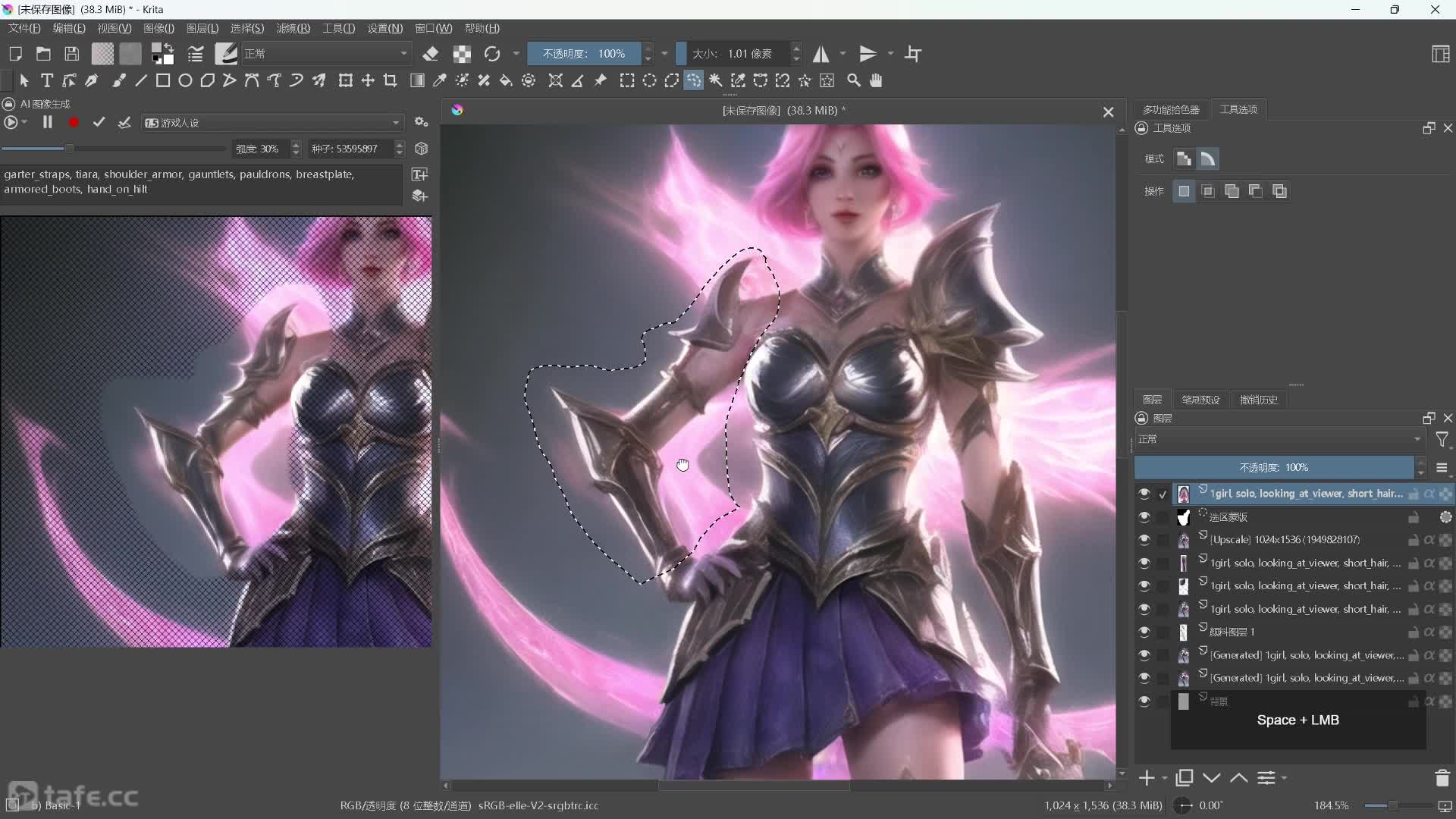Apply the AI result checkmark button
Image resolution: width=1456 pixels, height=819 pixels.
(x=99, y=122)
